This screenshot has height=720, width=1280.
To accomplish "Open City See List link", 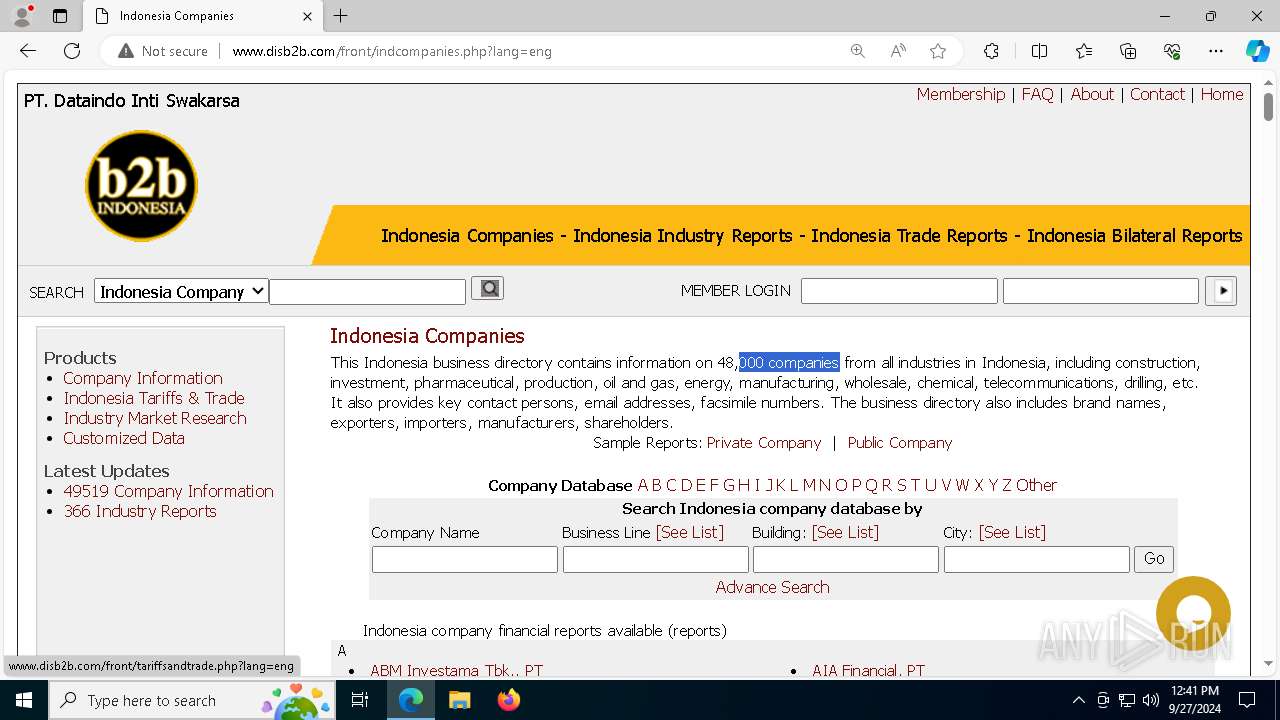I will [1012, 532].
